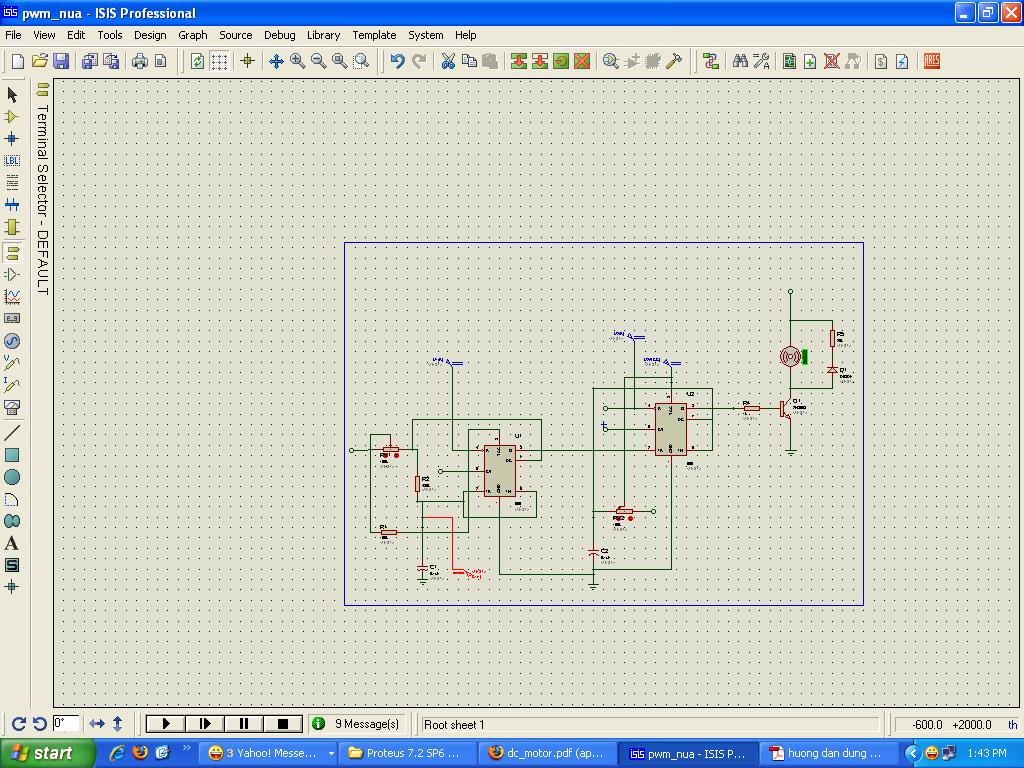Start simulation with the Play button
This screenshot has width=1024, height=768.
tap(165, 723)
